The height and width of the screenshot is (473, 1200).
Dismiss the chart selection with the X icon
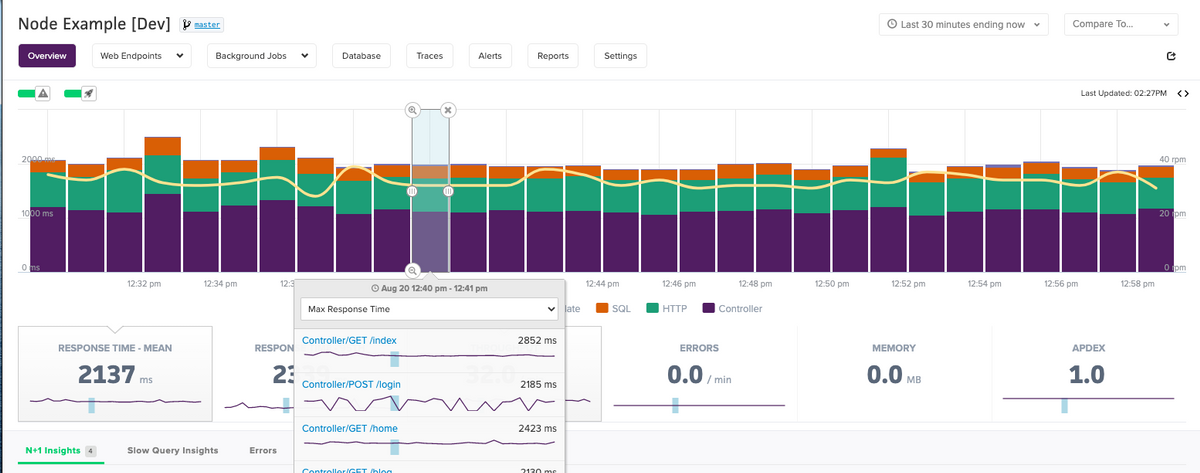(449, 109)
